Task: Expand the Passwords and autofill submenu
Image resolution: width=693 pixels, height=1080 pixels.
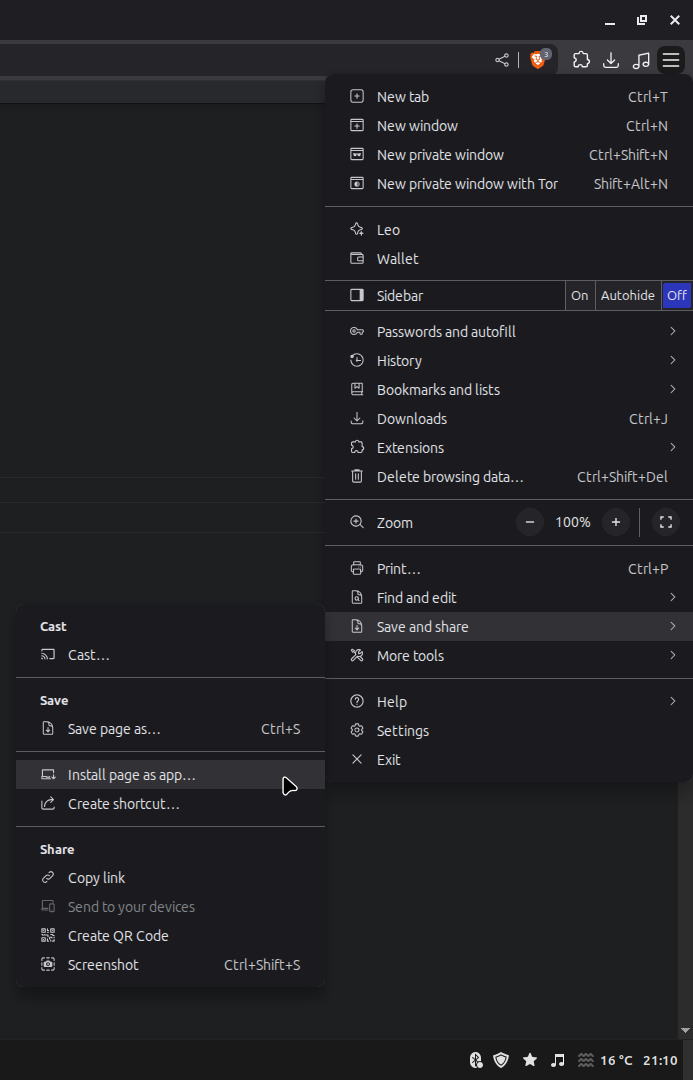Action: pyautogui.click(x=509, y=332)
